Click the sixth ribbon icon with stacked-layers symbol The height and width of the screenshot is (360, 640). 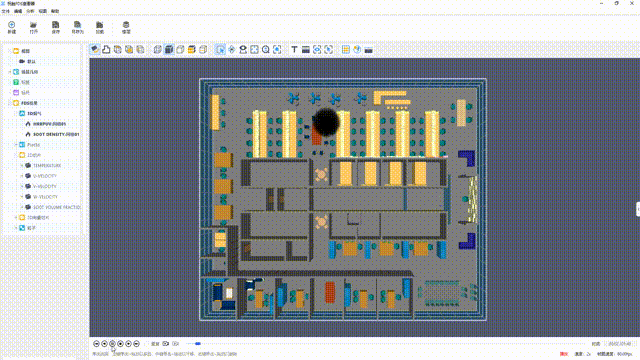pyautogui.click(x=126, y=25)
